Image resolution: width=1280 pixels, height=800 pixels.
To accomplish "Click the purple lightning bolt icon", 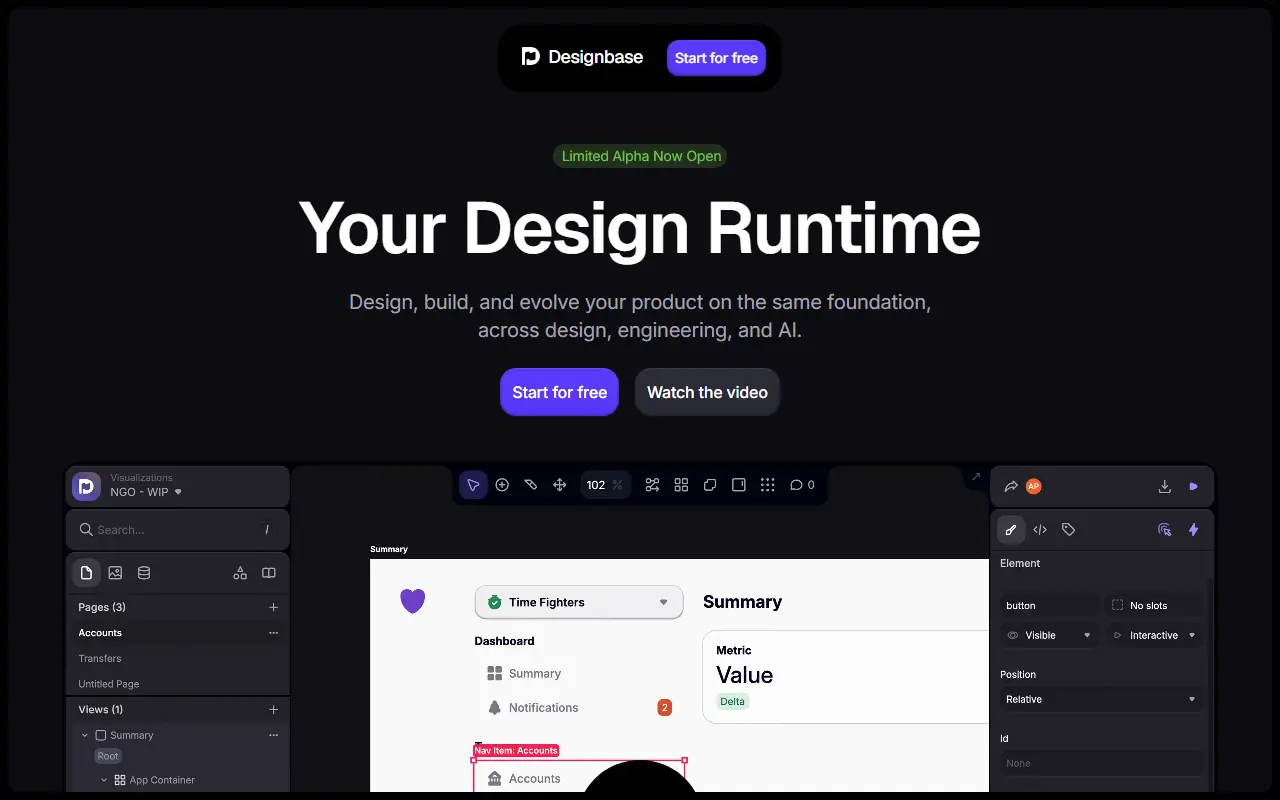I will 1193,530.
